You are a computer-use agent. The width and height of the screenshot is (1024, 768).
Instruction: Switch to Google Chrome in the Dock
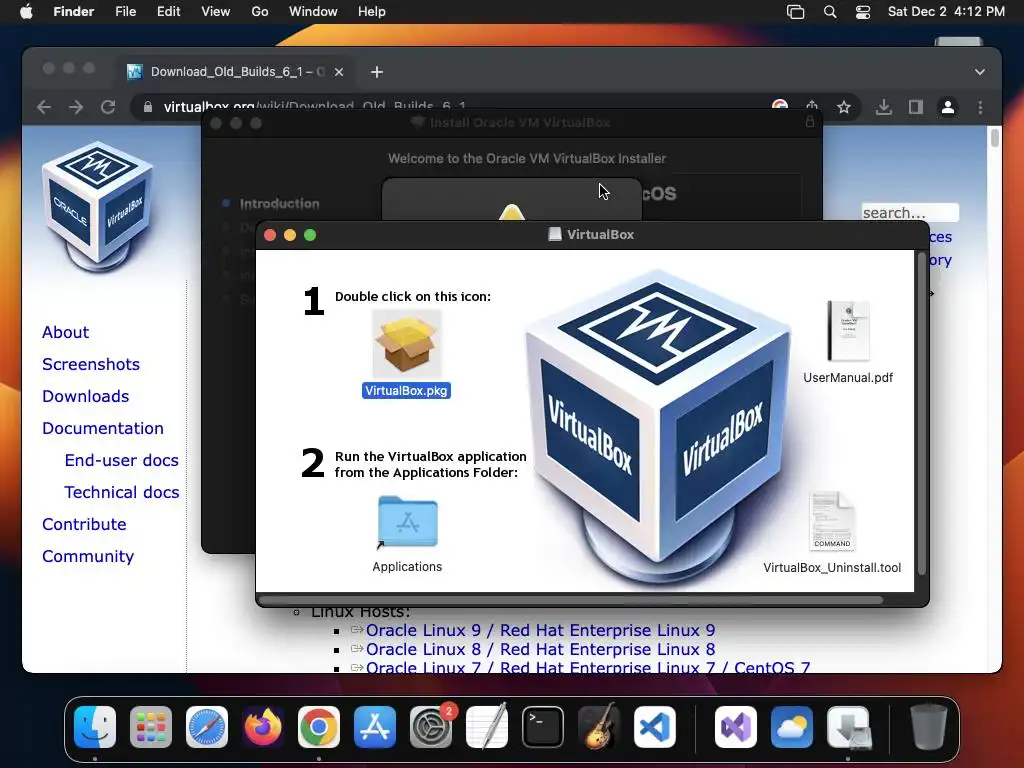tap(319, 727)
